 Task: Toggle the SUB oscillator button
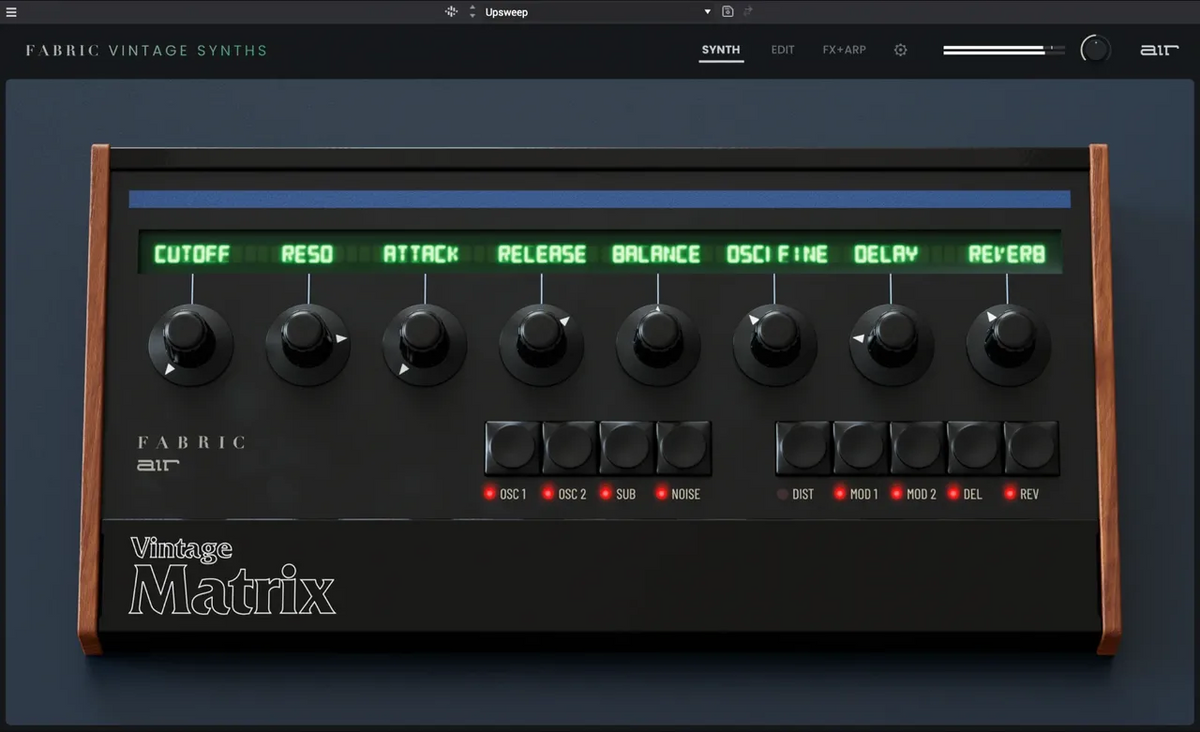[627, 447]
